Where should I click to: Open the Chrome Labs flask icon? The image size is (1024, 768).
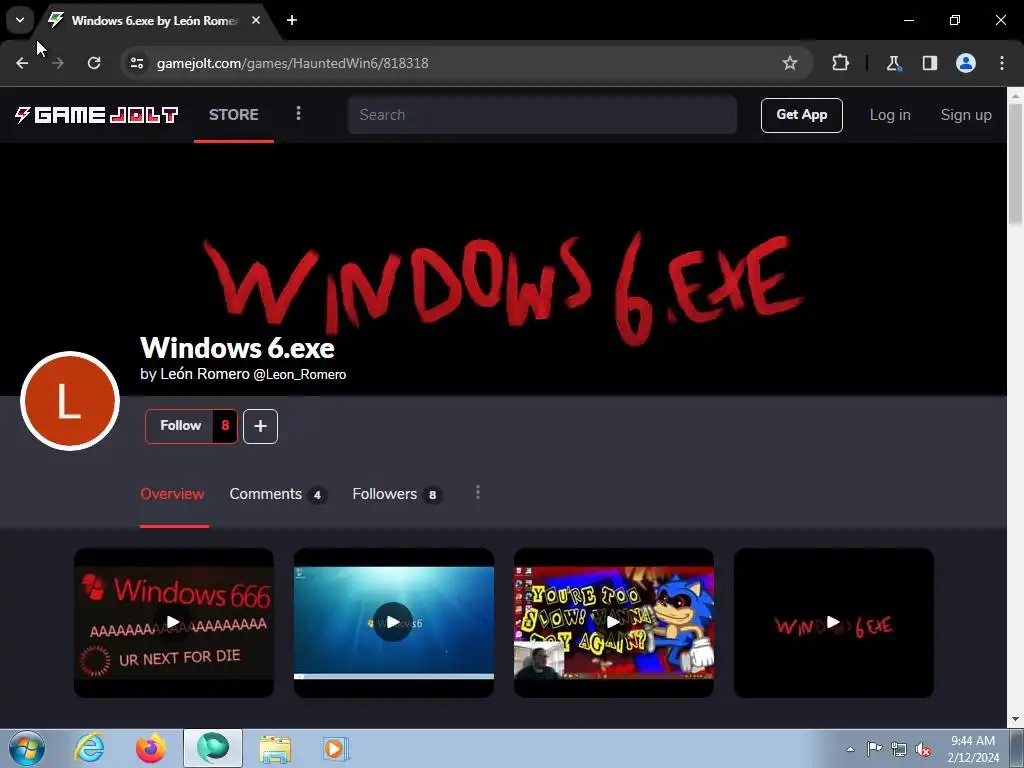coord(893,63)
